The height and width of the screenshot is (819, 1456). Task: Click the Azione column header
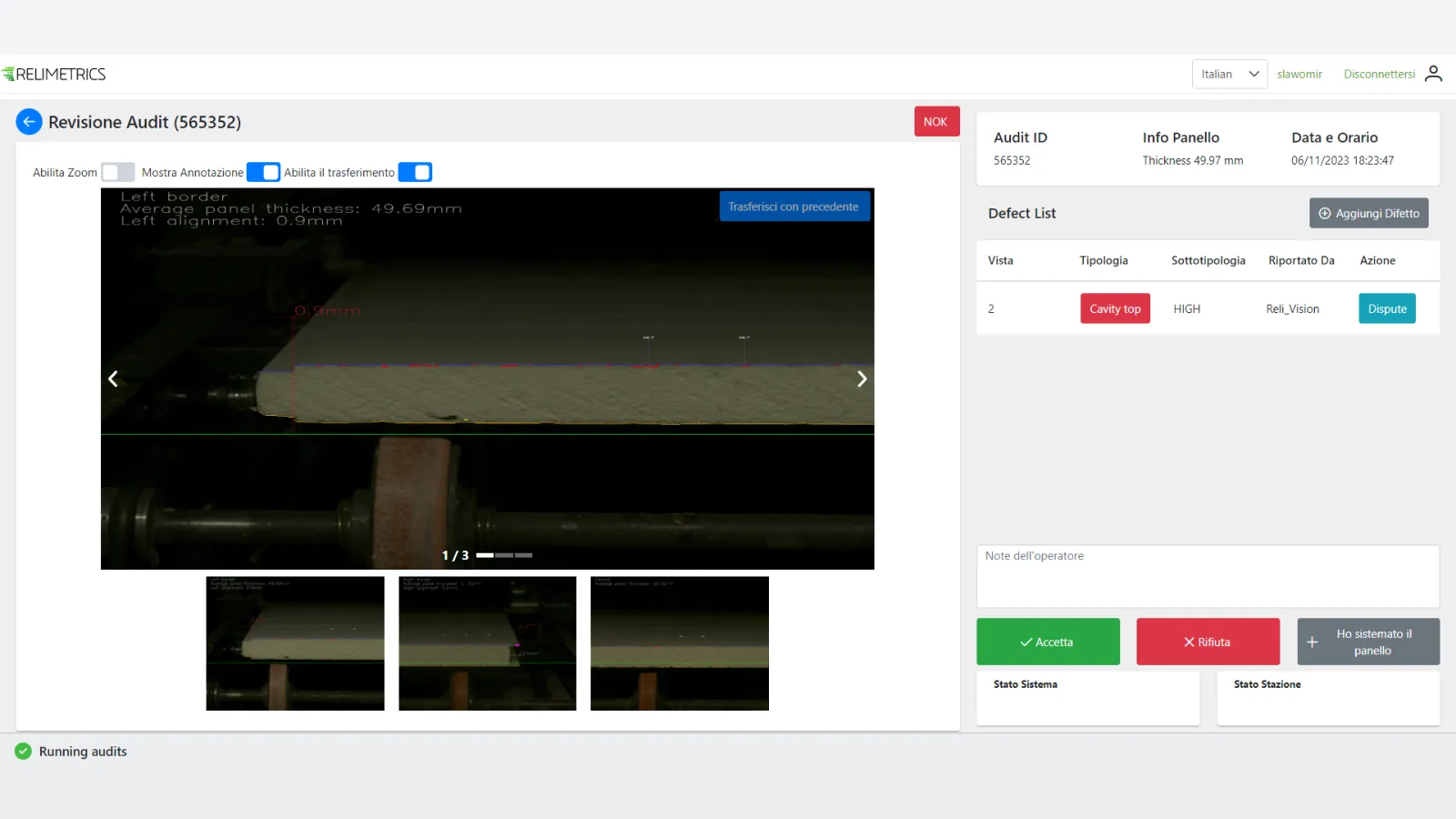point(1377,260)
